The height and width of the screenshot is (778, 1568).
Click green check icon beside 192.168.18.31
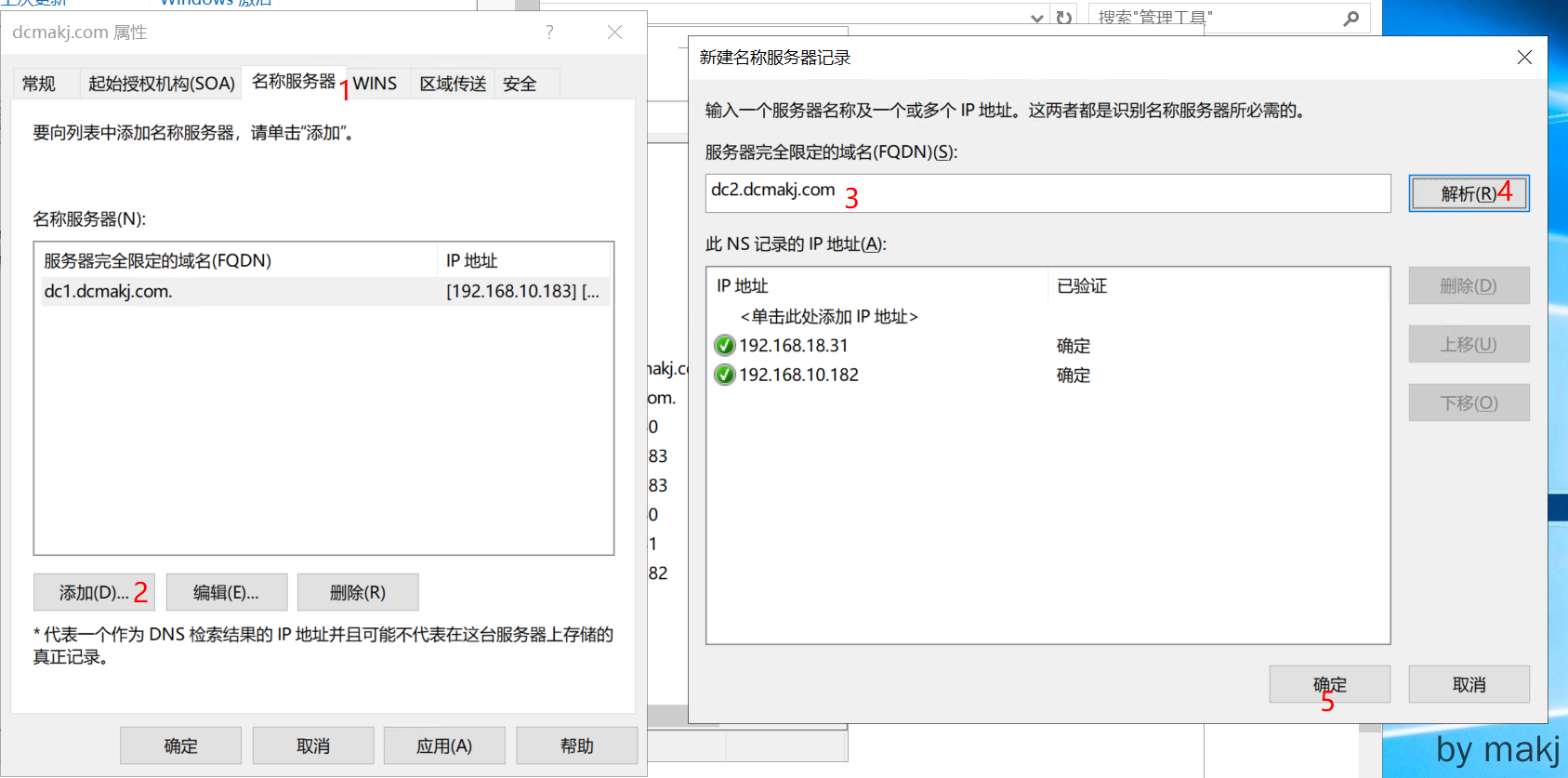[725, 346]
